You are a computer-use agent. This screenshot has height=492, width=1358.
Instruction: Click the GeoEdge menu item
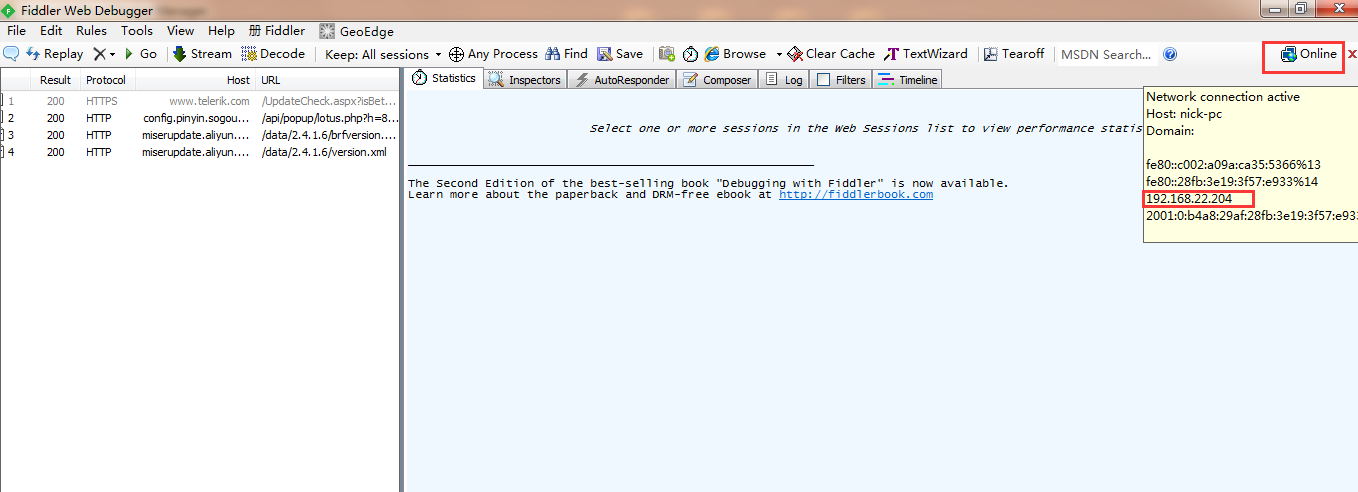click(x=356, y=31)
